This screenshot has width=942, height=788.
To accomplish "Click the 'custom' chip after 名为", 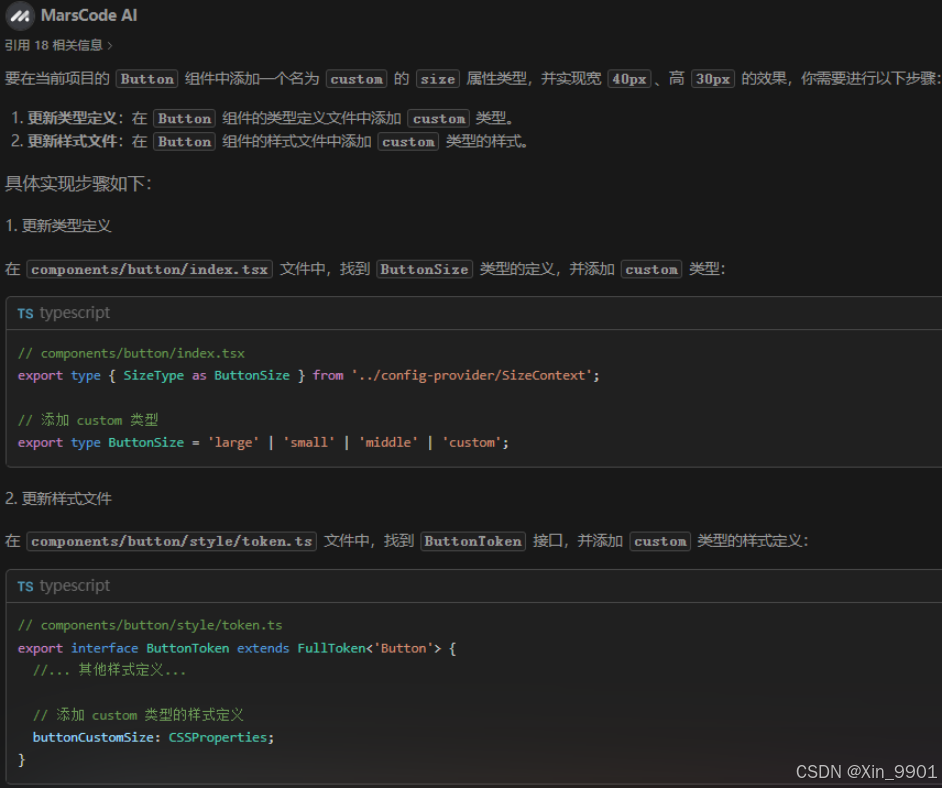I will 356,79.
